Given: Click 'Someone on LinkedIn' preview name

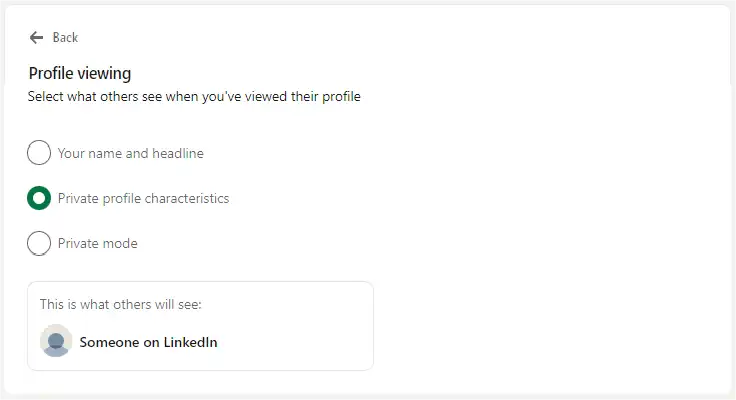Looking at the screenshot, I should point(148,342).
